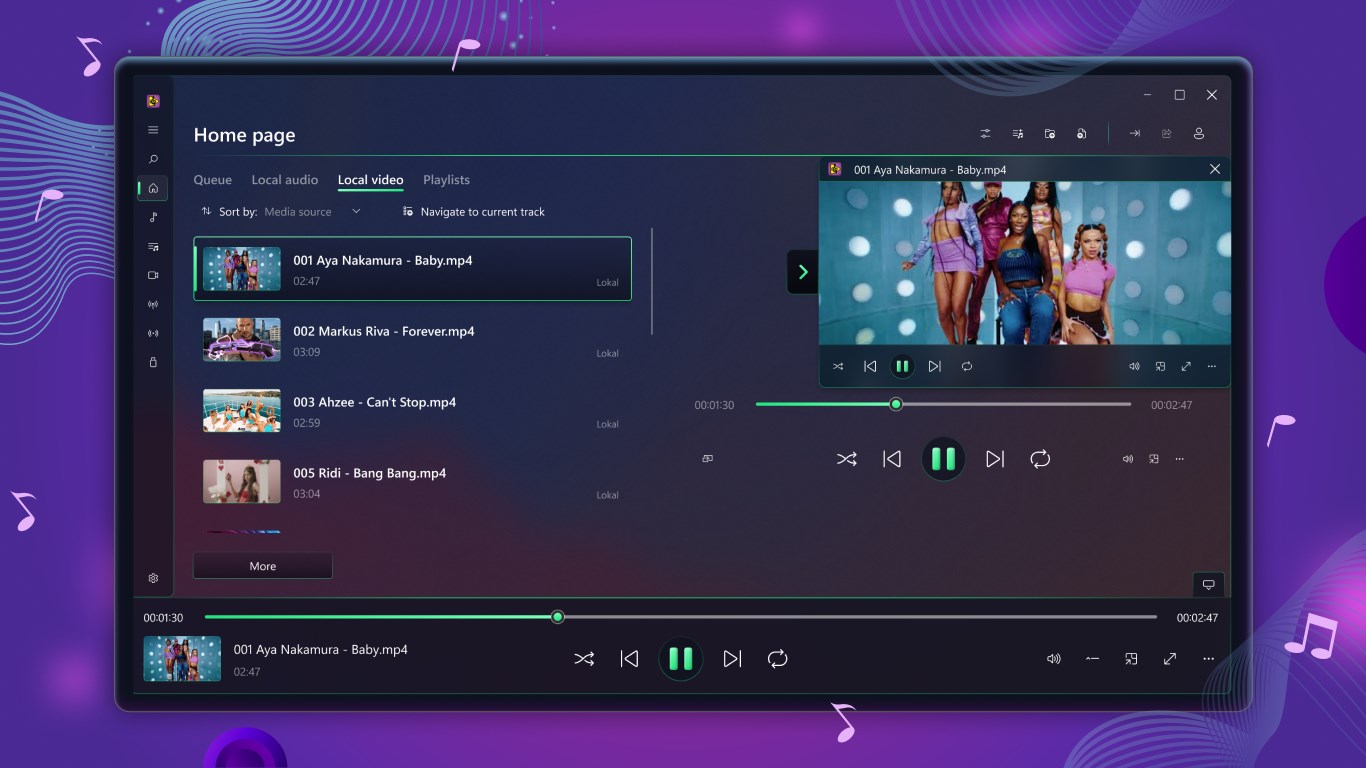The width and height of the screenshot is (1366, 768).
Task: Click add music folder icon in header
Action: (x=1049, y=133)
